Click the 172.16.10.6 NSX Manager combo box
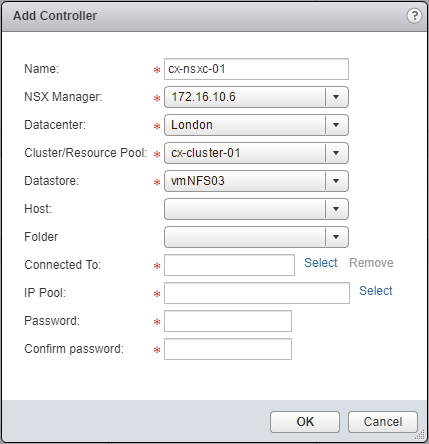The image size is (429, 444). point(256,97)
